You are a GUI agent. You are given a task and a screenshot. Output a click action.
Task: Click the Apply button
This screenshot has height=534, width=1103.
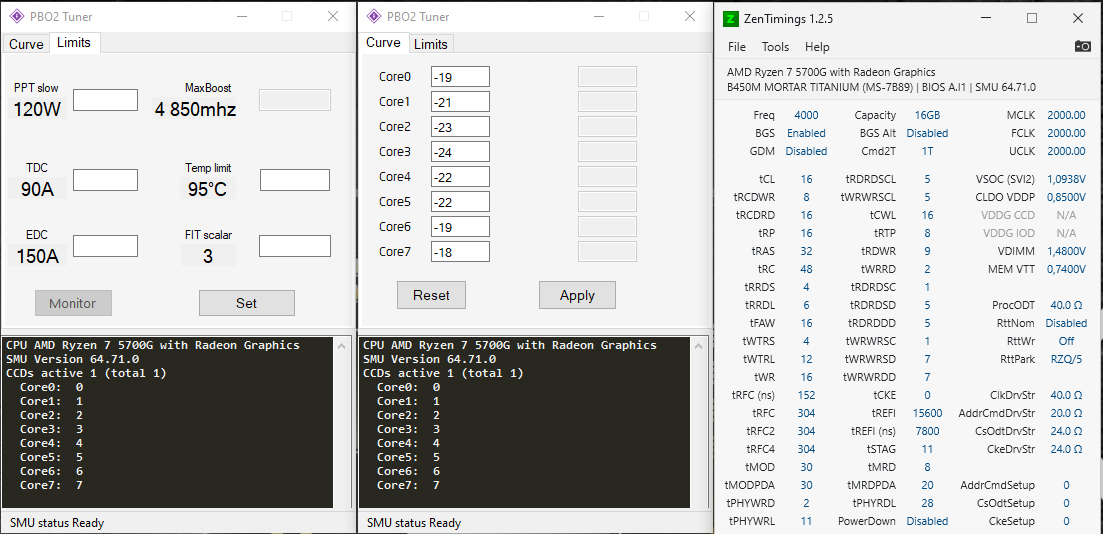577,295
